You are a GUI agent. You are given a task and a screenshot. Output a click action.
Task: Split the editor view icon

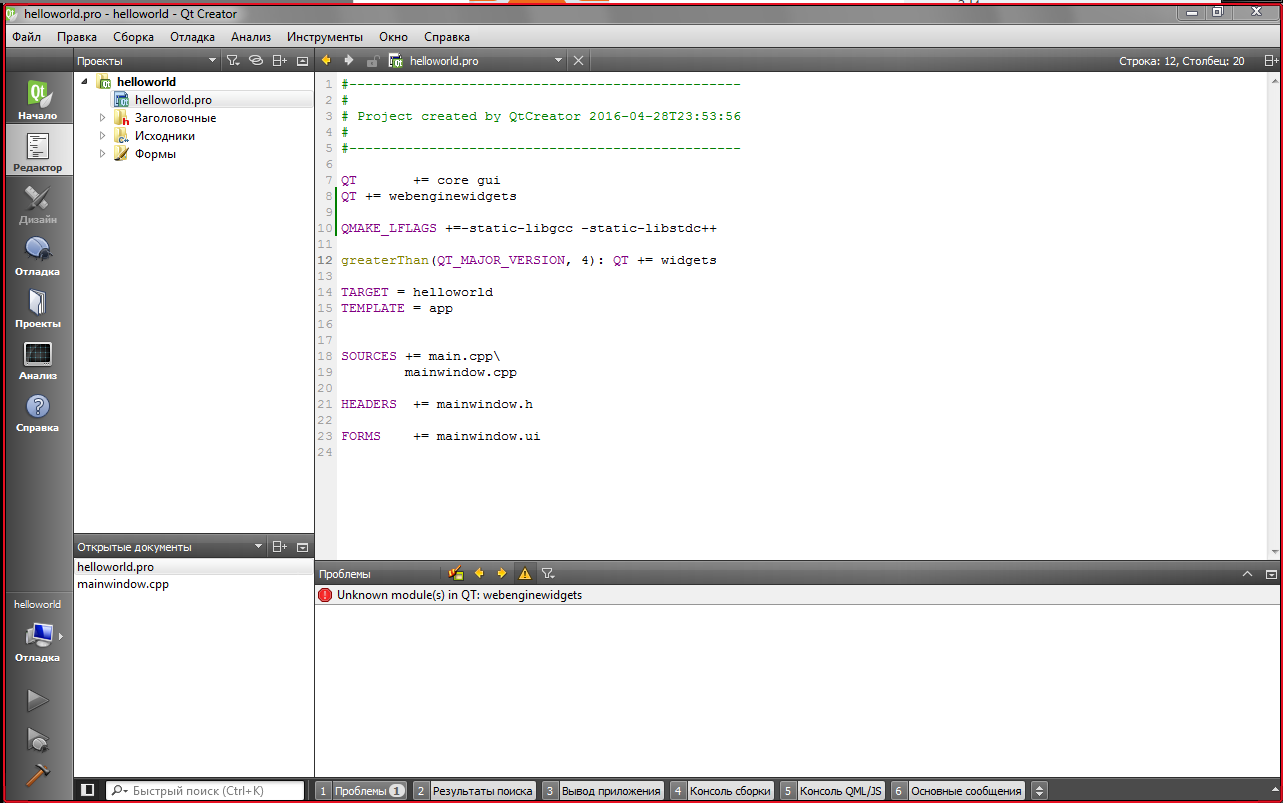click(1271, 61)
